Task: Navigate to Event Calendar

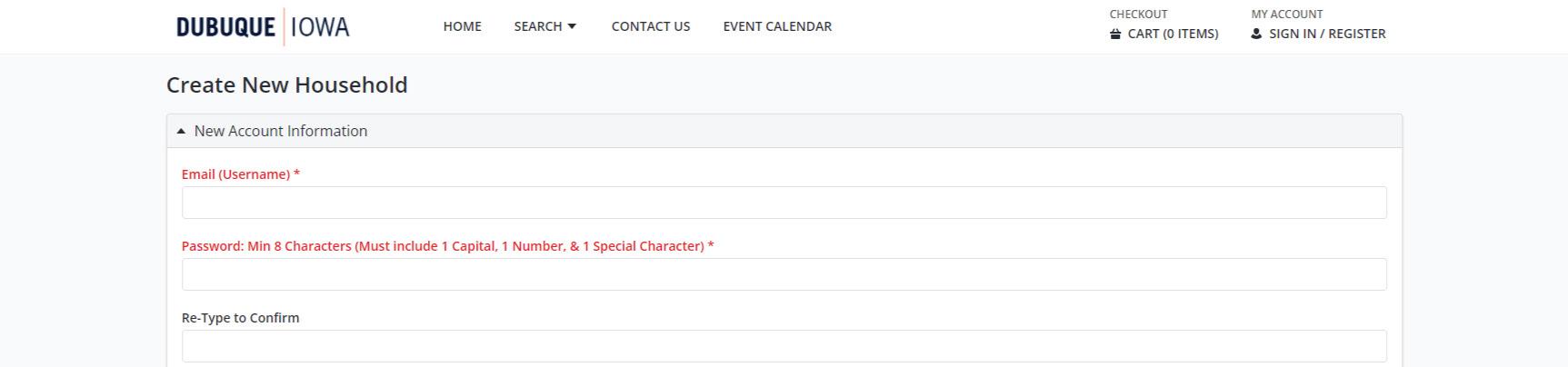Action: click(777, 26)
